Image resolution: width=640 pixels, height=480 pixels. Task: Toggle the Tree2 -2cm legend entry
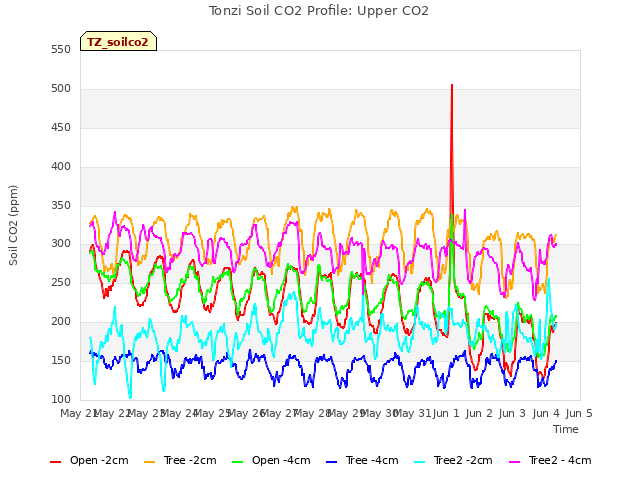453,460
